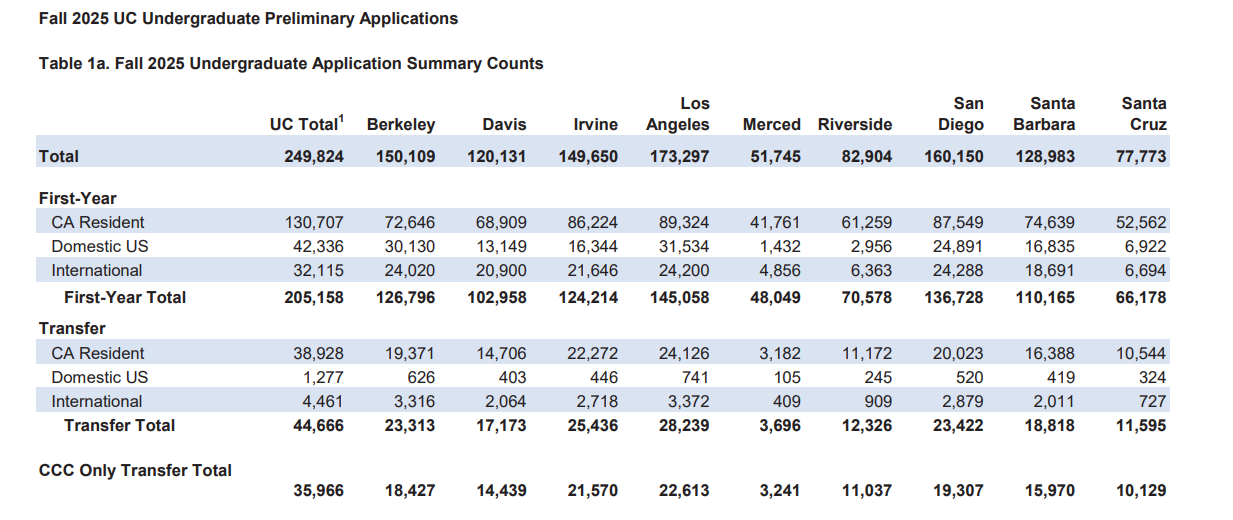Click the 'Transfer' section heading
Screen dimensions: 1233x520
pyautogui.click(x=72, y=328)
